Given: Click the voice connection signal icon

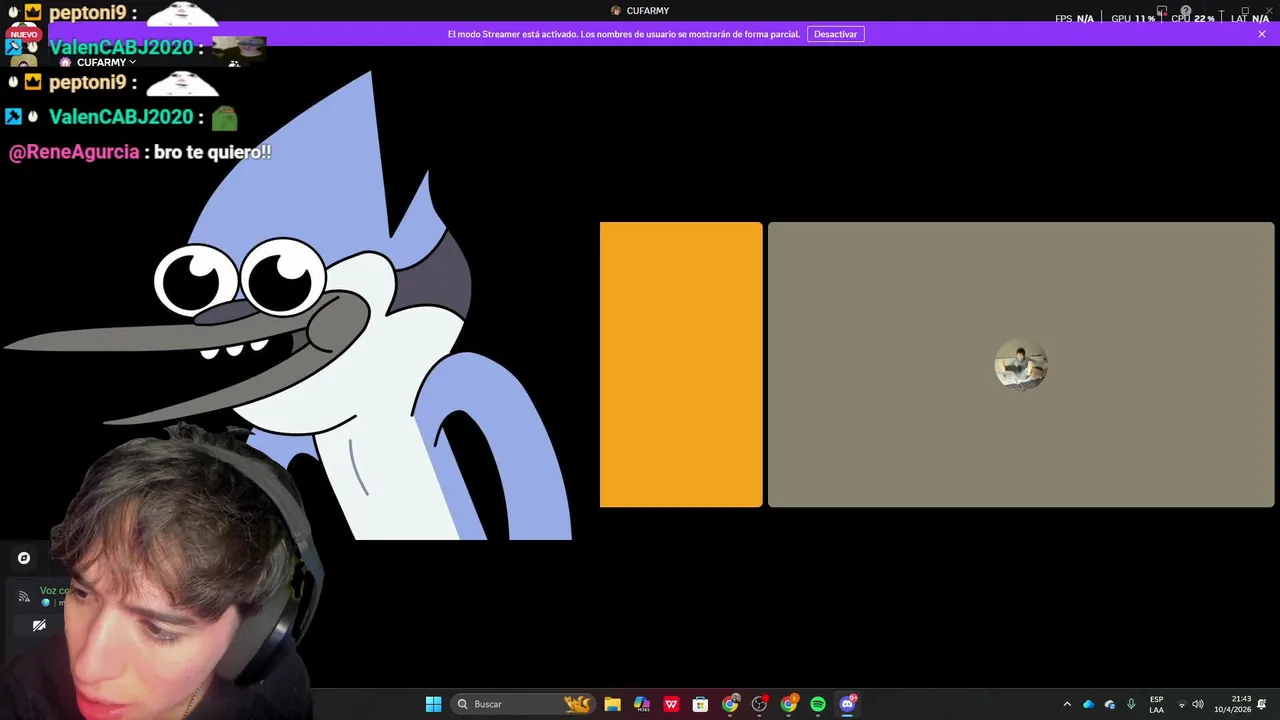Looking at the screenshot, I should pos(24,596).
